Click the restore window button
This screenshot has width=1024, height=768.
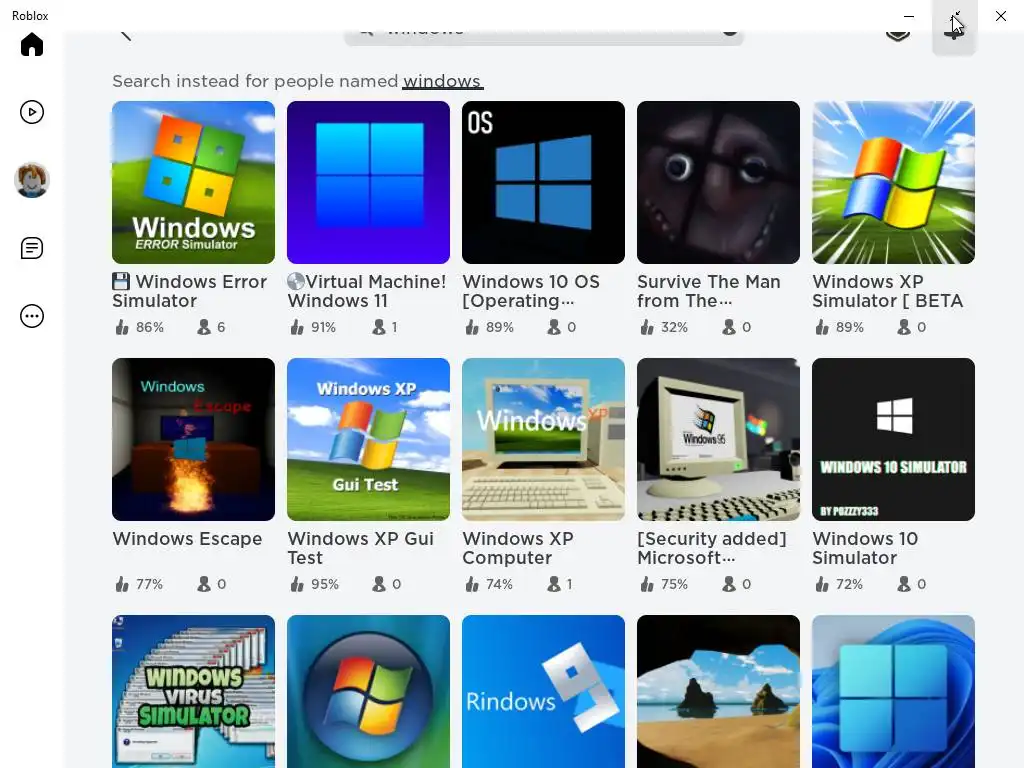coord(955,16)
